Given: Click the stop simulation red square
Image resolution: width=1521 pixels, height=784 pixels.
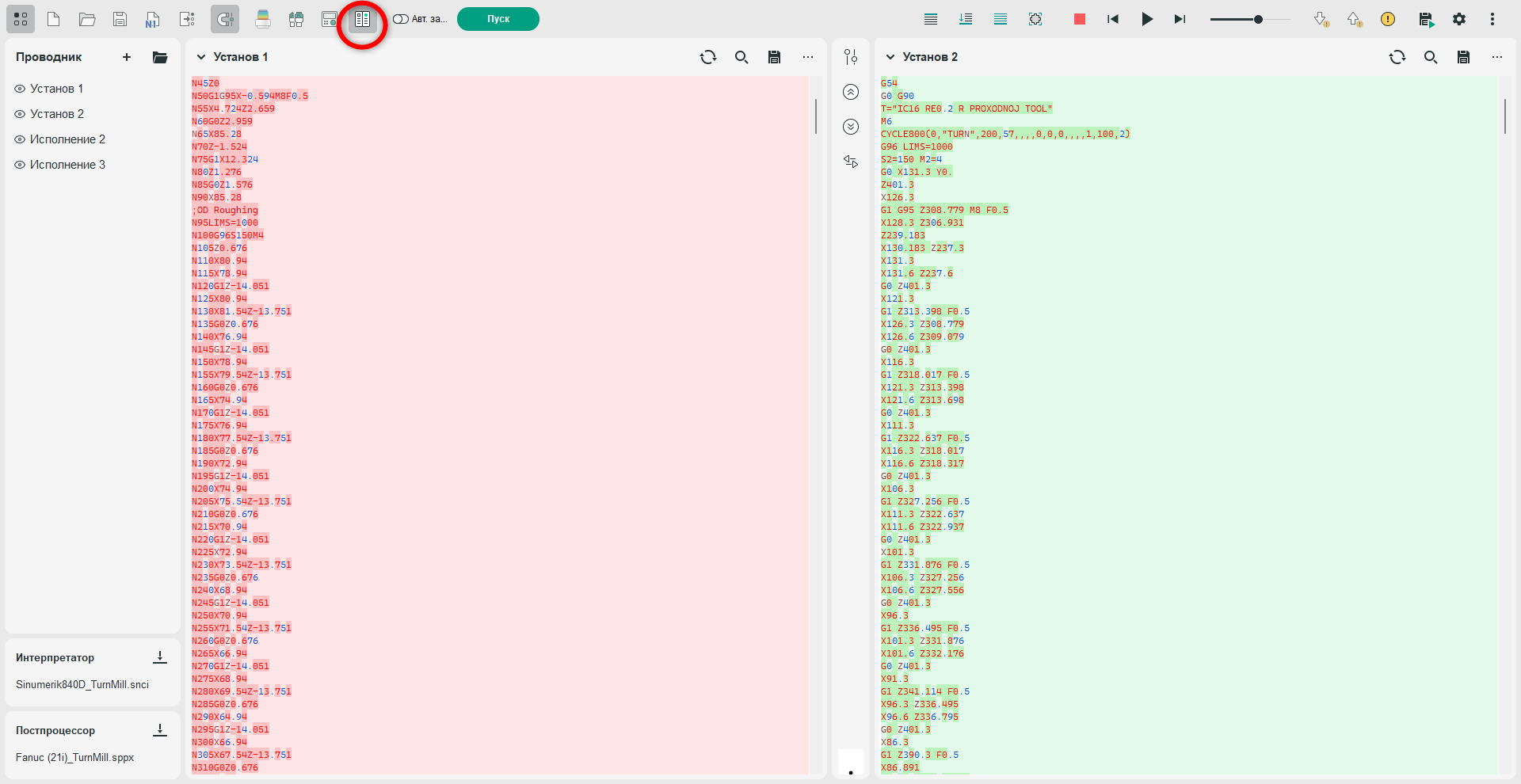Looking at the screenshot, I should tap(1079, 19).
